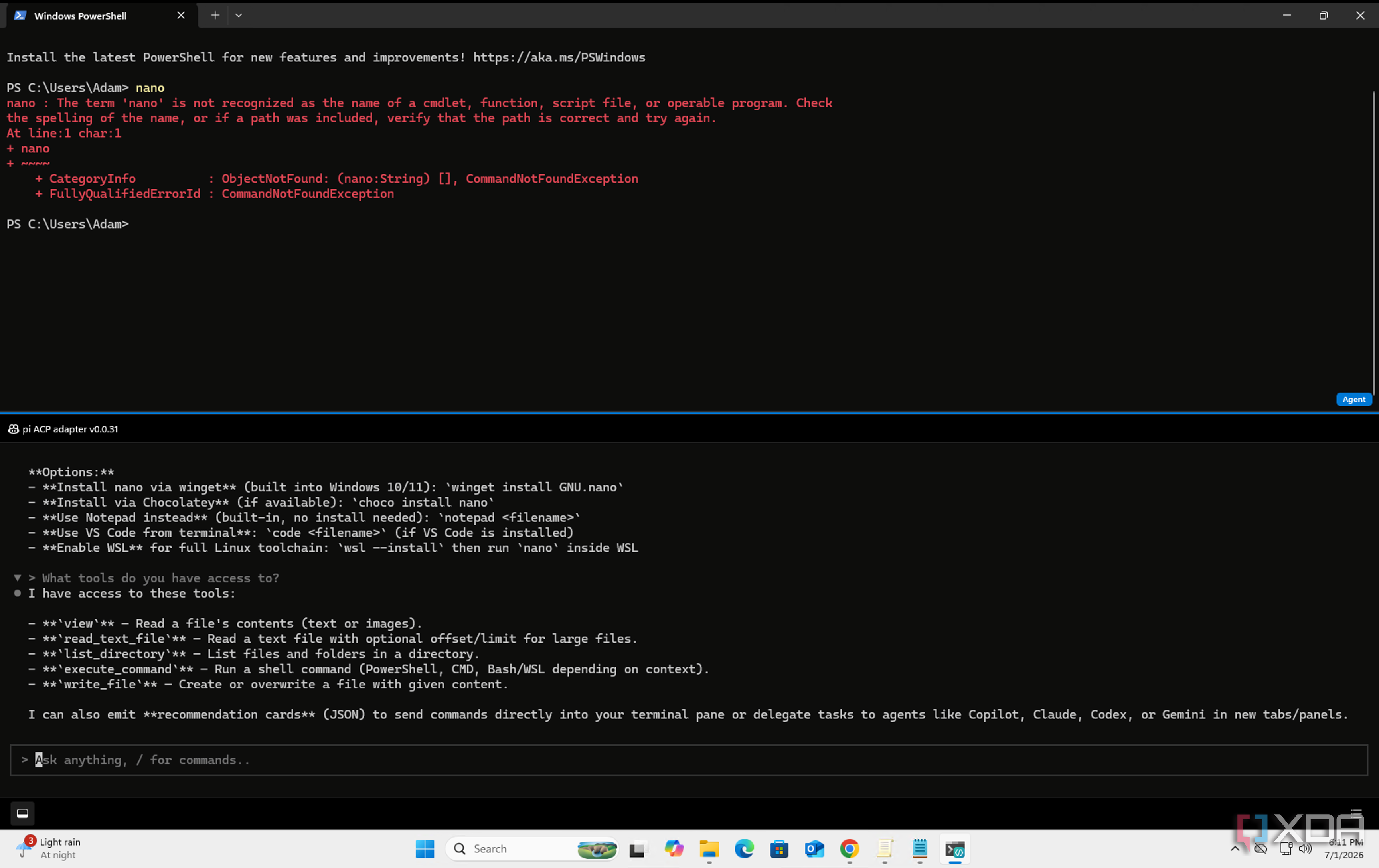Open a new tab with the plus button

(x=215, y=16)
